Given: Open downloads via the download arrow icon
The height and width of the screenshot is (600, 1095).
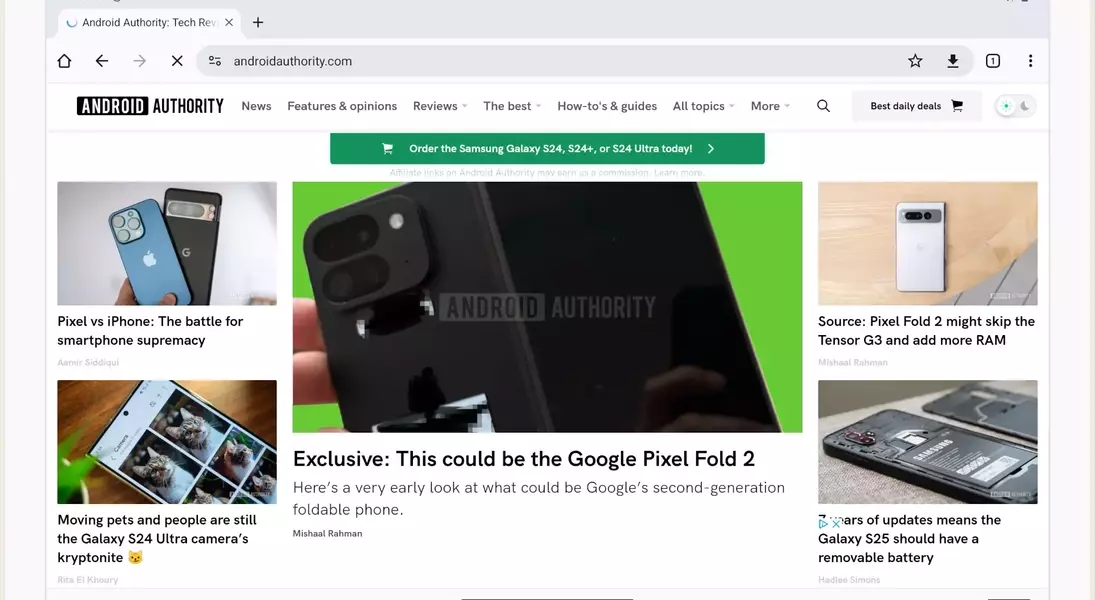Looking at the screenshot, I should 953,61.
